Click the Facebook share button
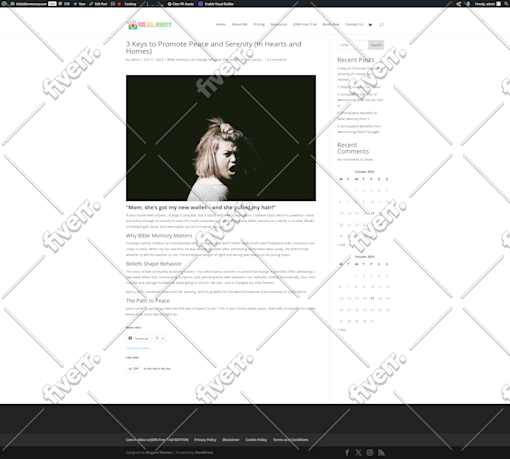The width and height of the screenshot is (510, 459). [x=138, y=338]
